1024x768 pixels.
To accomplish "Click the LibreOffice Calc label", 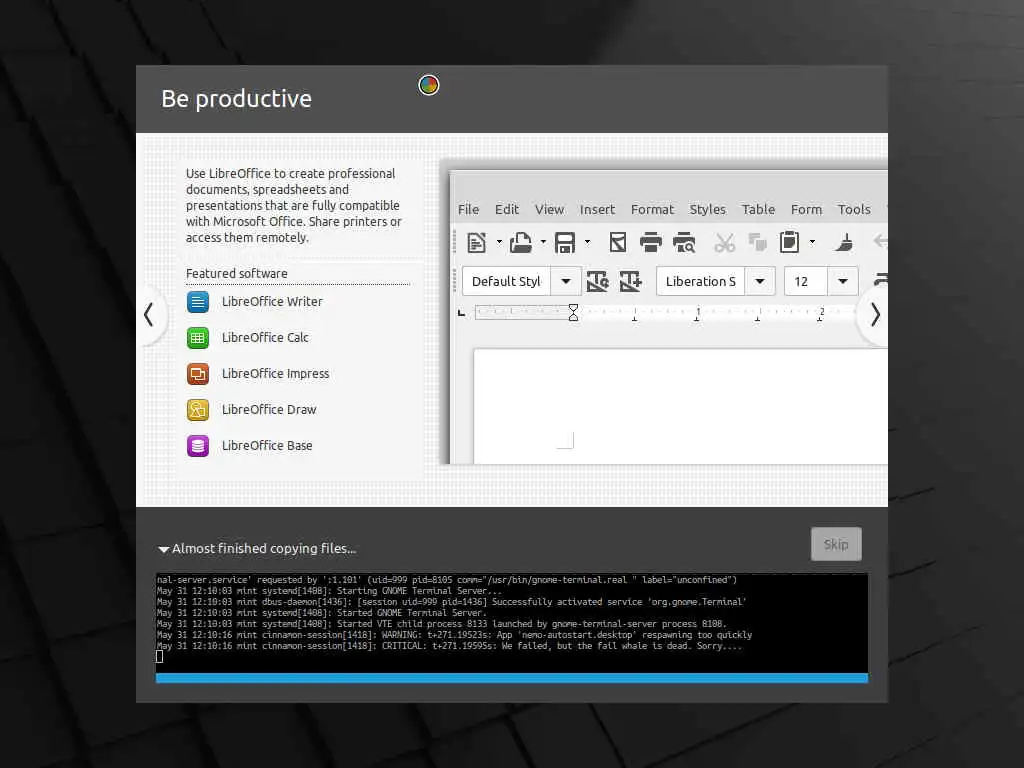I will (265, 338).
